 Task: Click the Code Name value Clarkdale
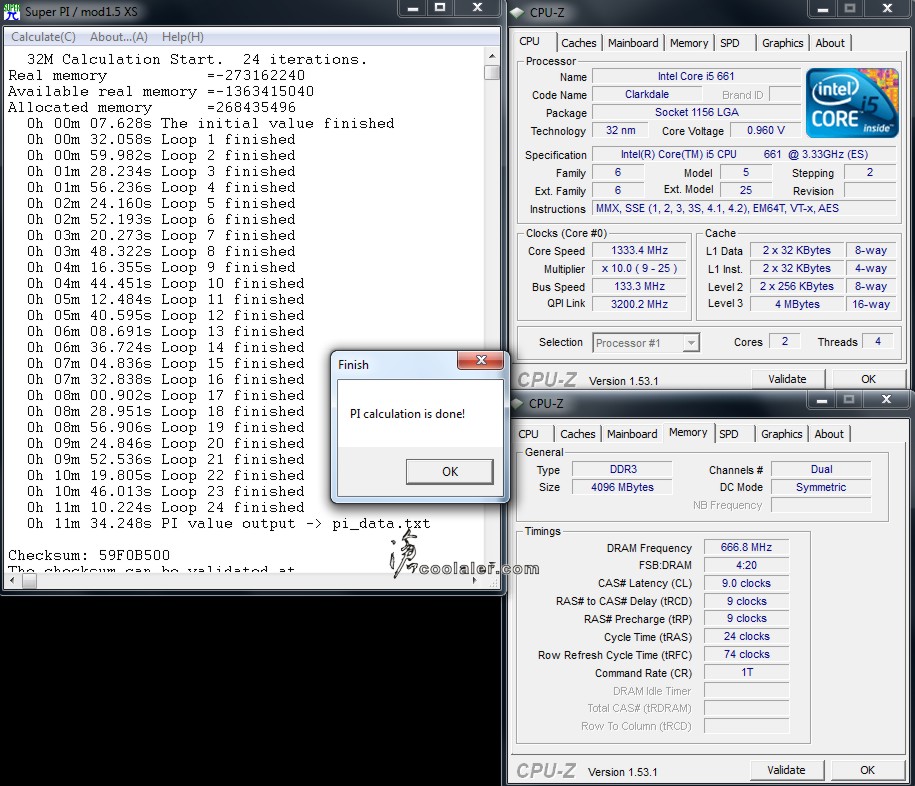tap(647, 95)
